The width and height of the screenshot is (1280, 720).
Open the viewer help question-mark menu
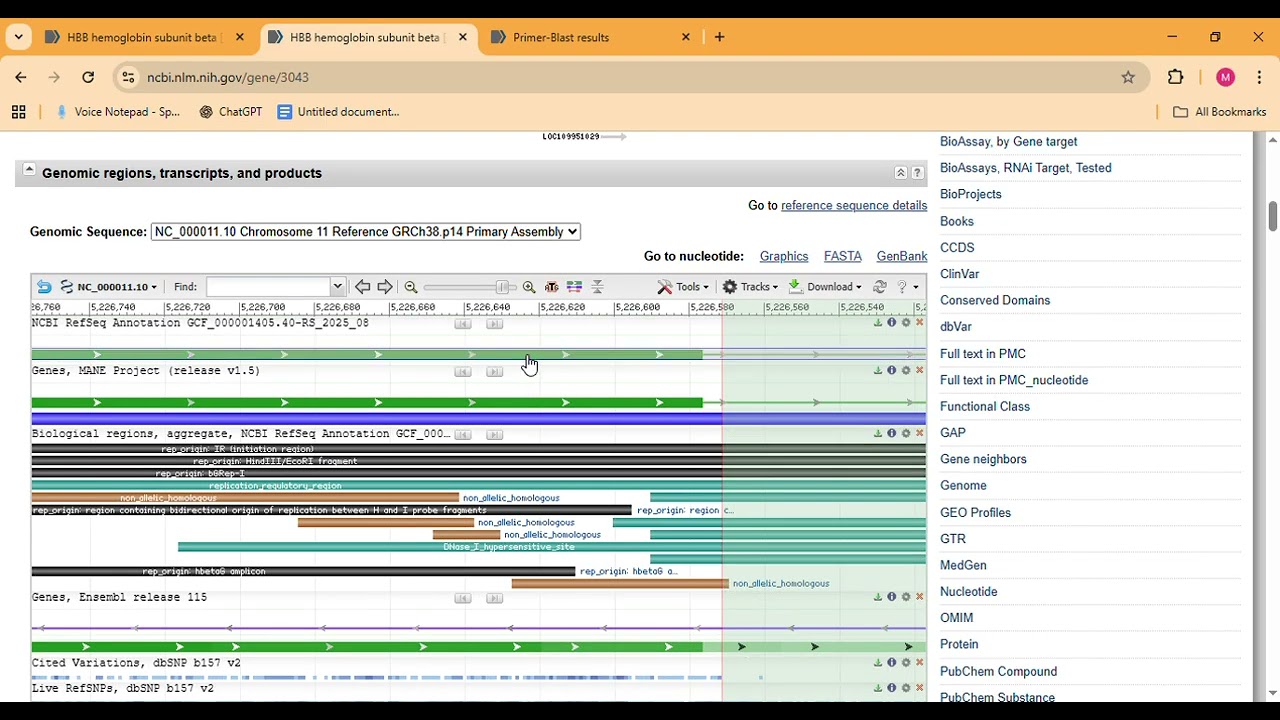(x=907, y=287)
